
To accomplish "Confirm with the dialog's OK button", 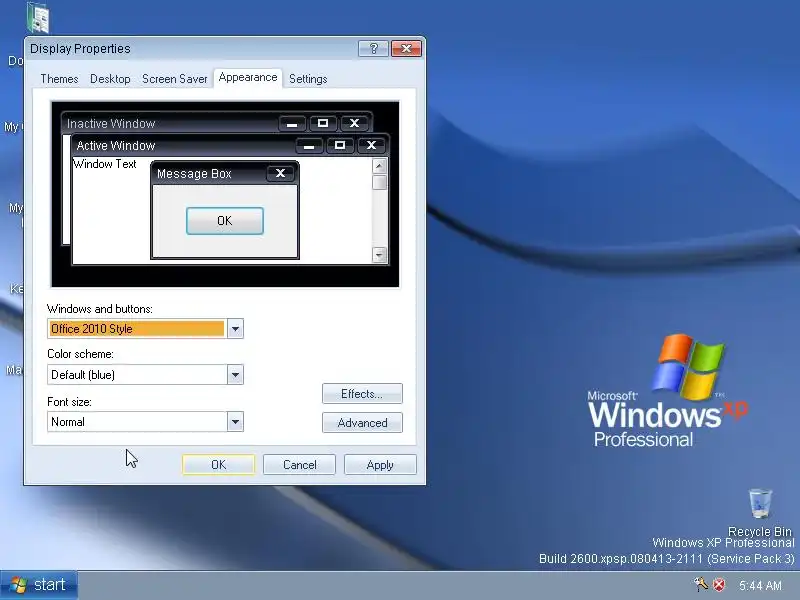I will click(218, 465).
